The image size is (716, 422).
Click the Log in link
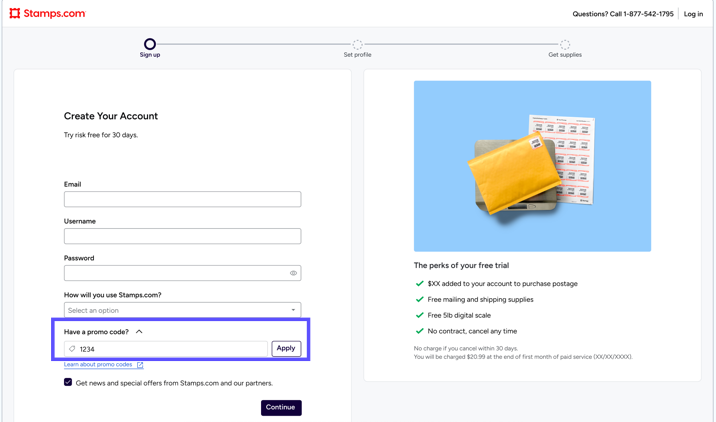(x=693, y=14)
